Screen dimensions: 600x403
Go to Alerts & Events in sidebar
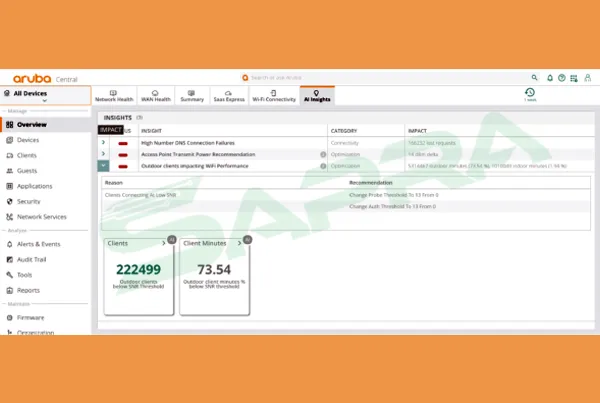click(x=38, y=244)
